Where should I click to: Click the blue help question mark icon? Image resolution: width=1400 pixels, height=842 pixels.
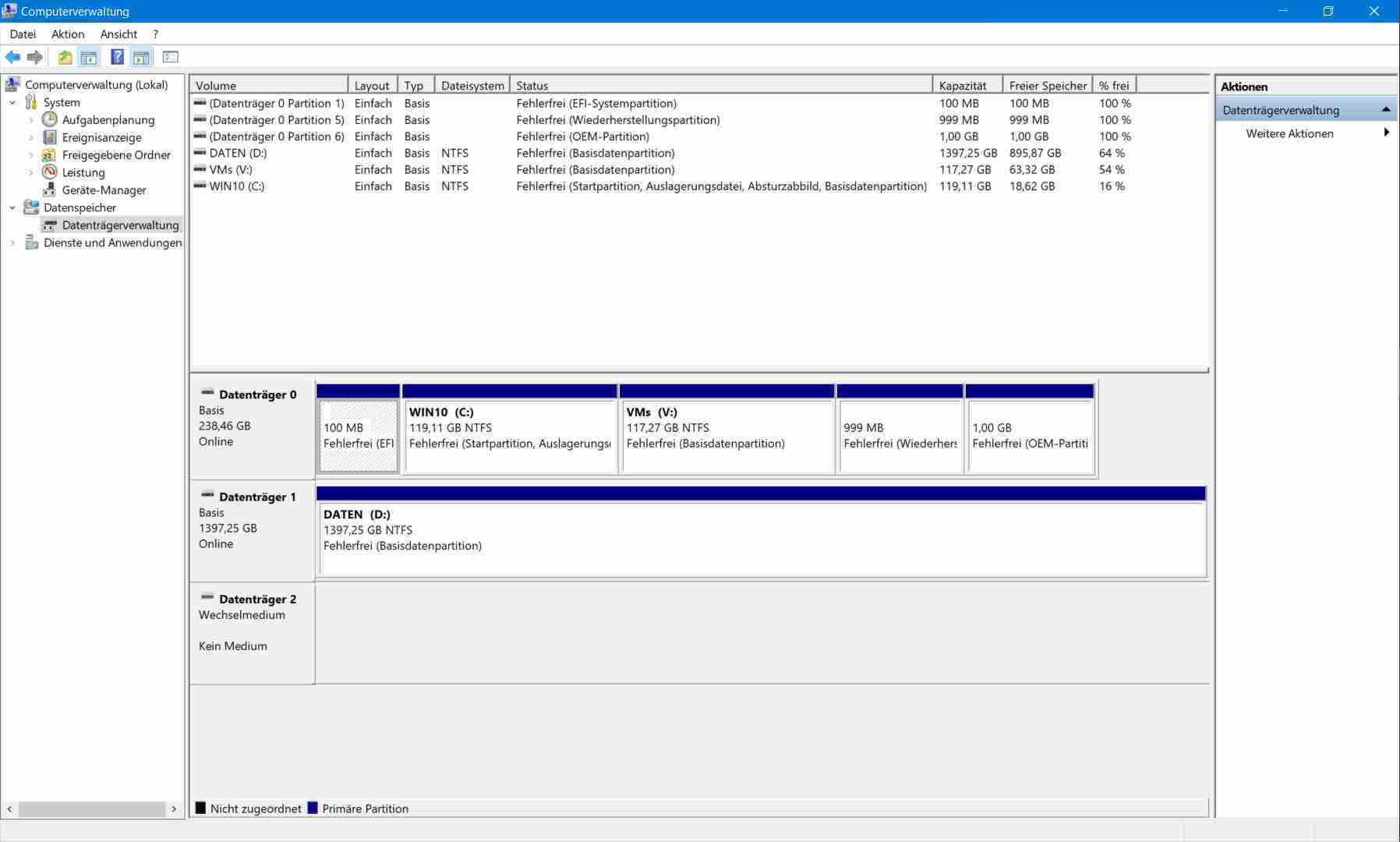click(x=117, y=57)
